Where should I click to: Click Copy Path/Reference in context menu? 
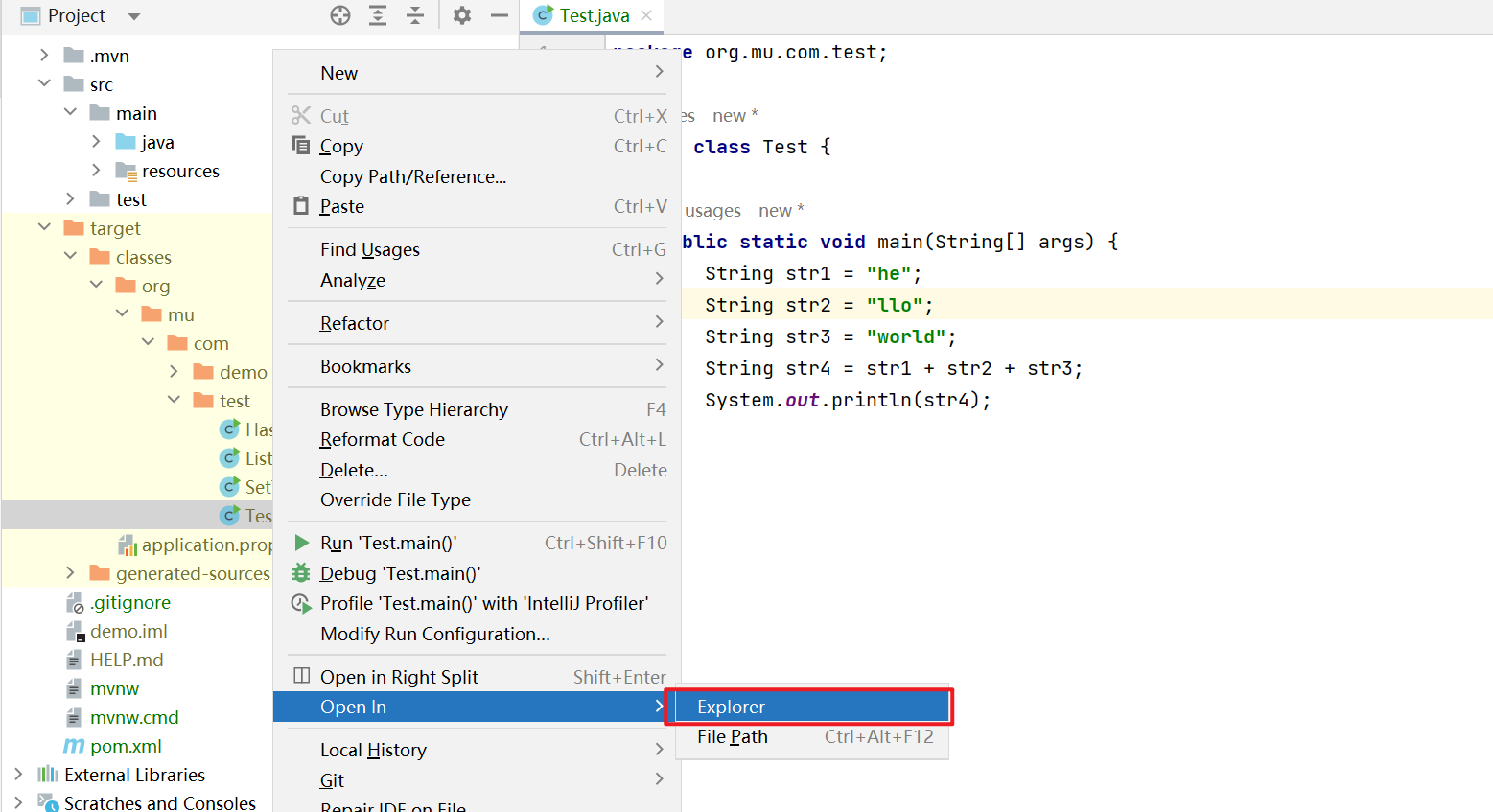413,177
